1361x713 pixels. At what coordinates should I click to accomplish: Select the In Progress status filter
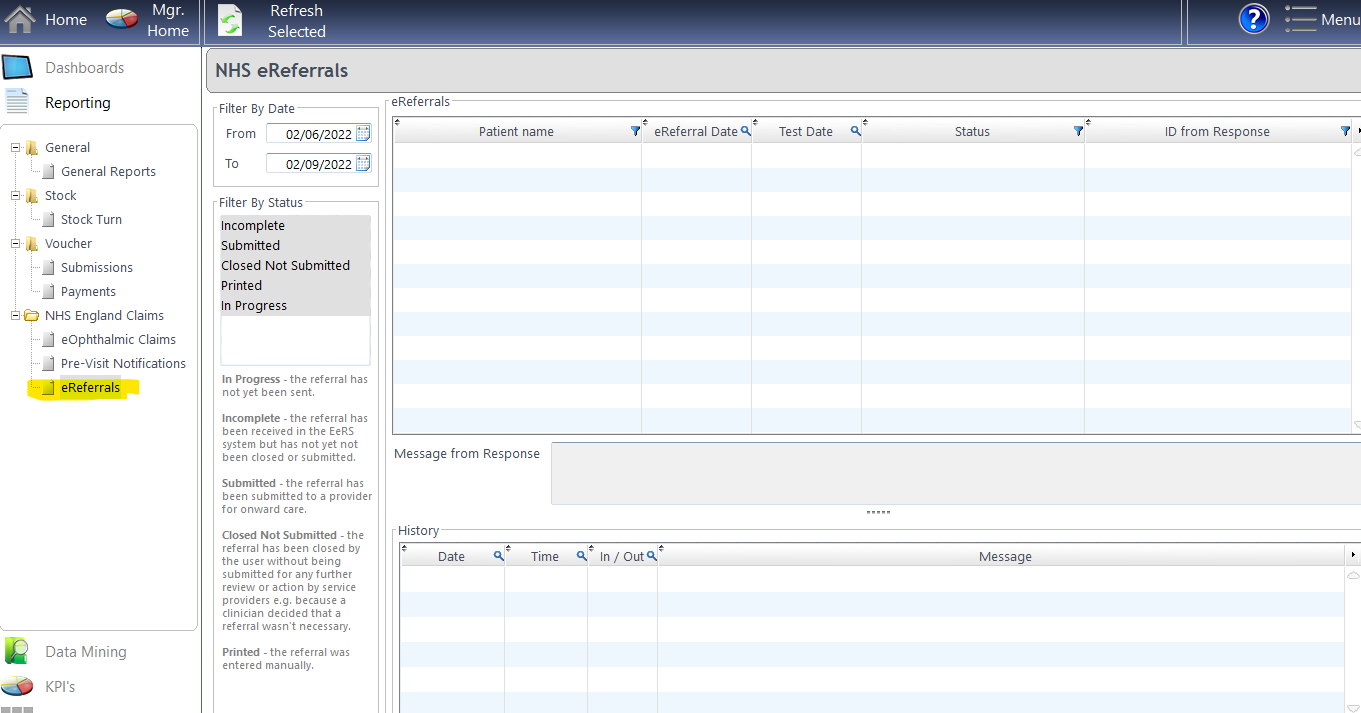(295, 306)
